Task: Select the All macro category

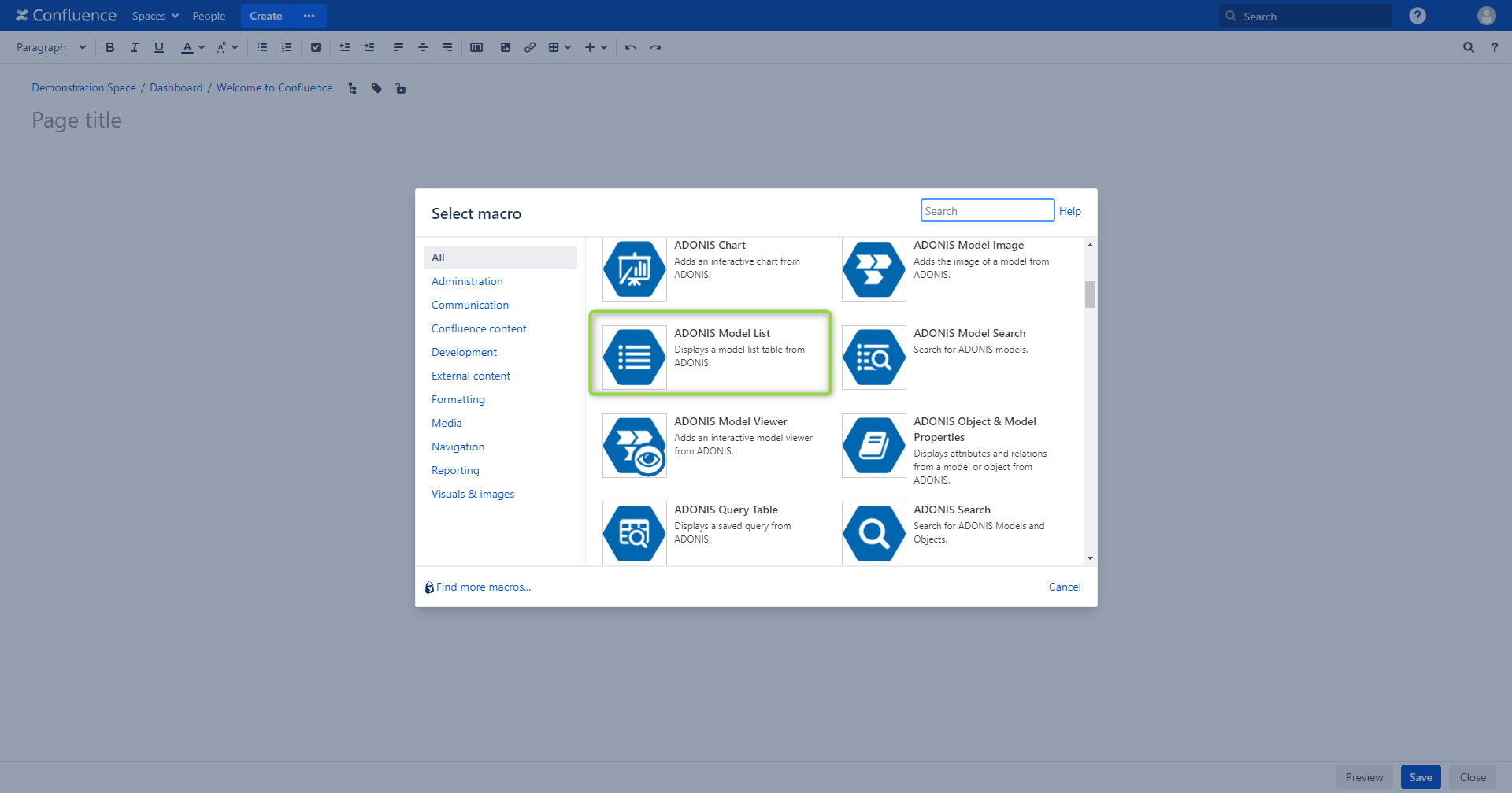Action: [500, 258]
